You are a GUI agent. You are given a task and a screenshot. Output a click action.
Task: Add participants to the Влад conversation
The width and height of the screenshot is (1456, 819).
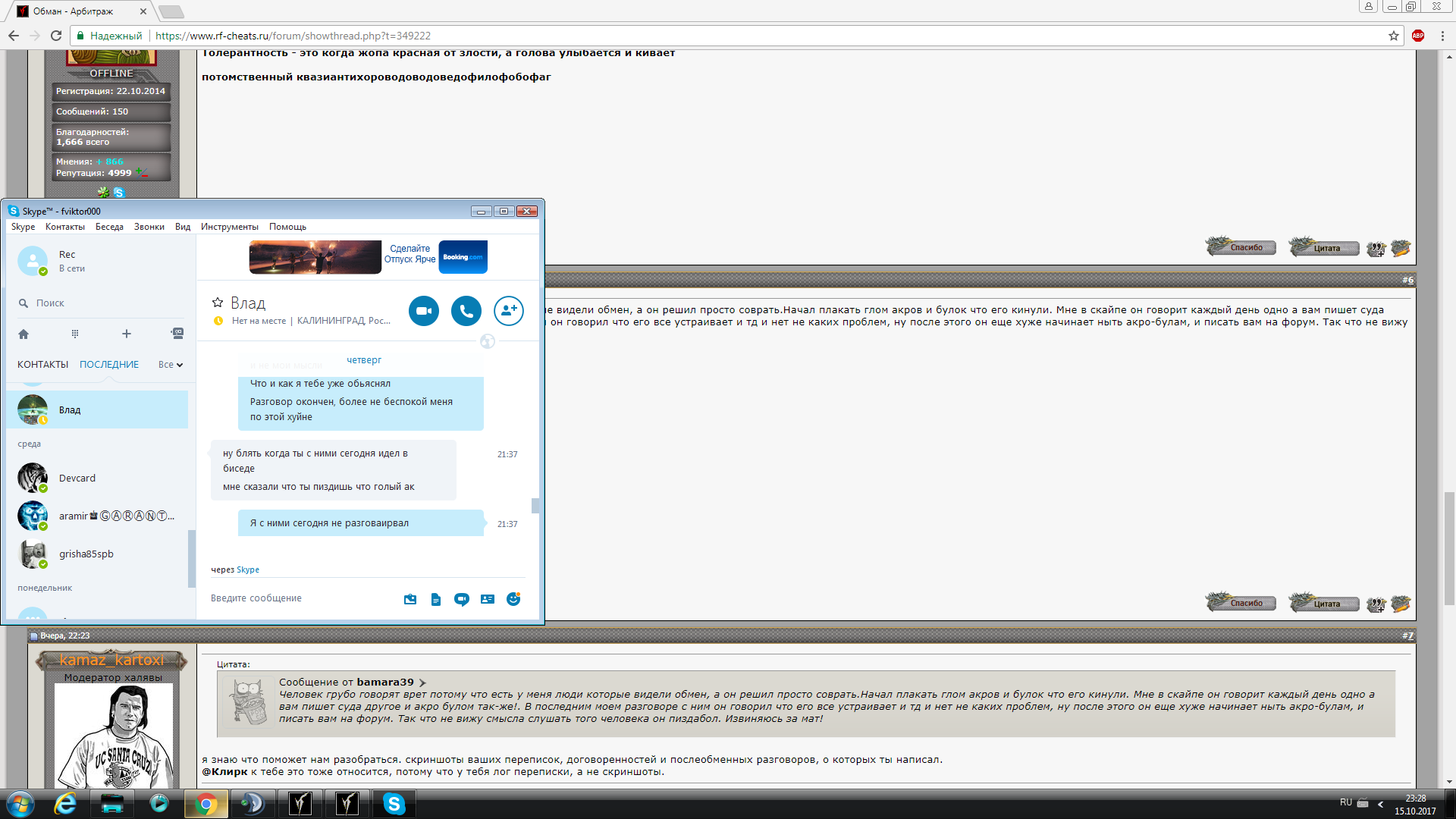click(x=509, y=311)
